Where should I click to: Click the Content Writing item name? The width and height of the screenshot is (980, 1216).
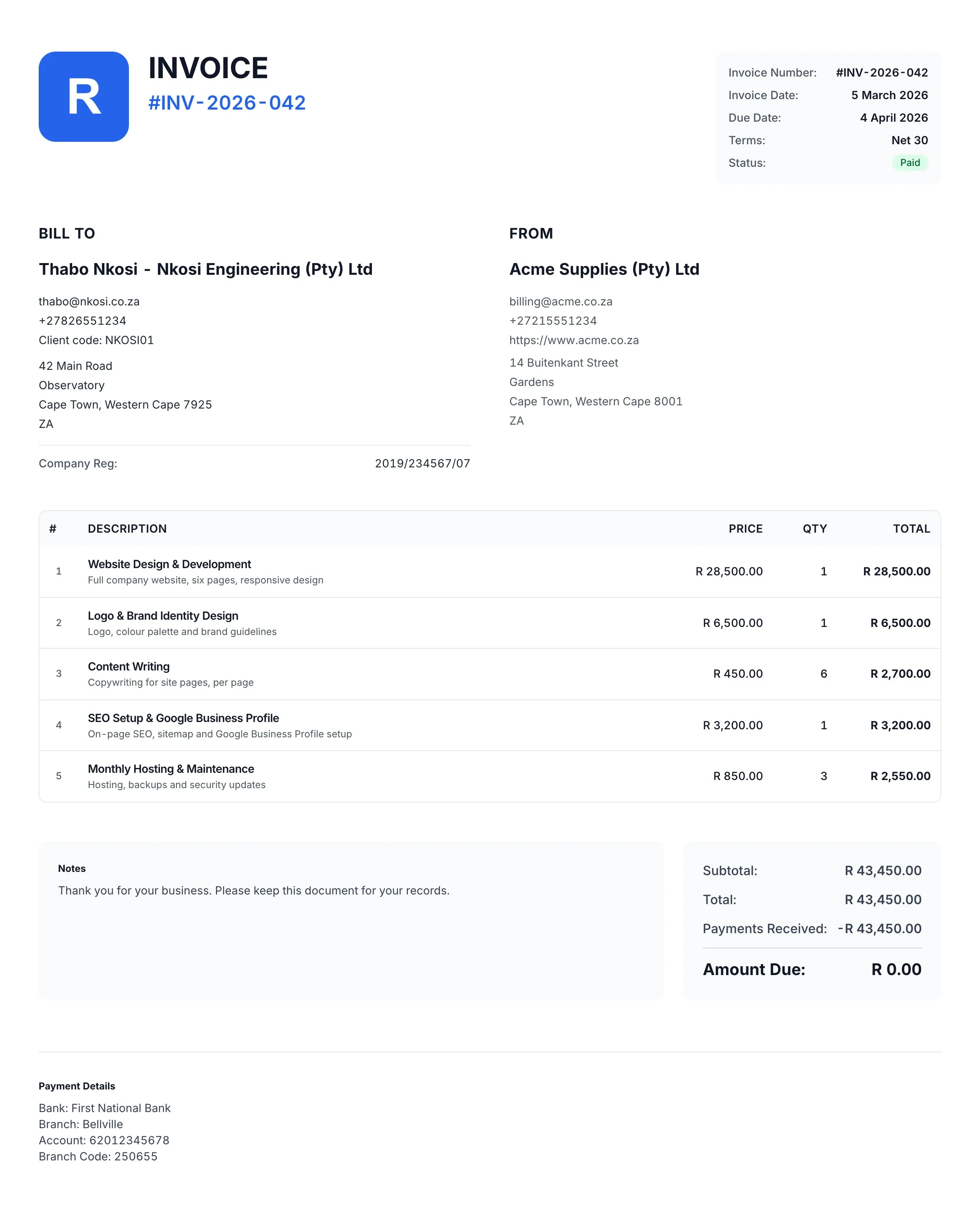tap(129, 667)
